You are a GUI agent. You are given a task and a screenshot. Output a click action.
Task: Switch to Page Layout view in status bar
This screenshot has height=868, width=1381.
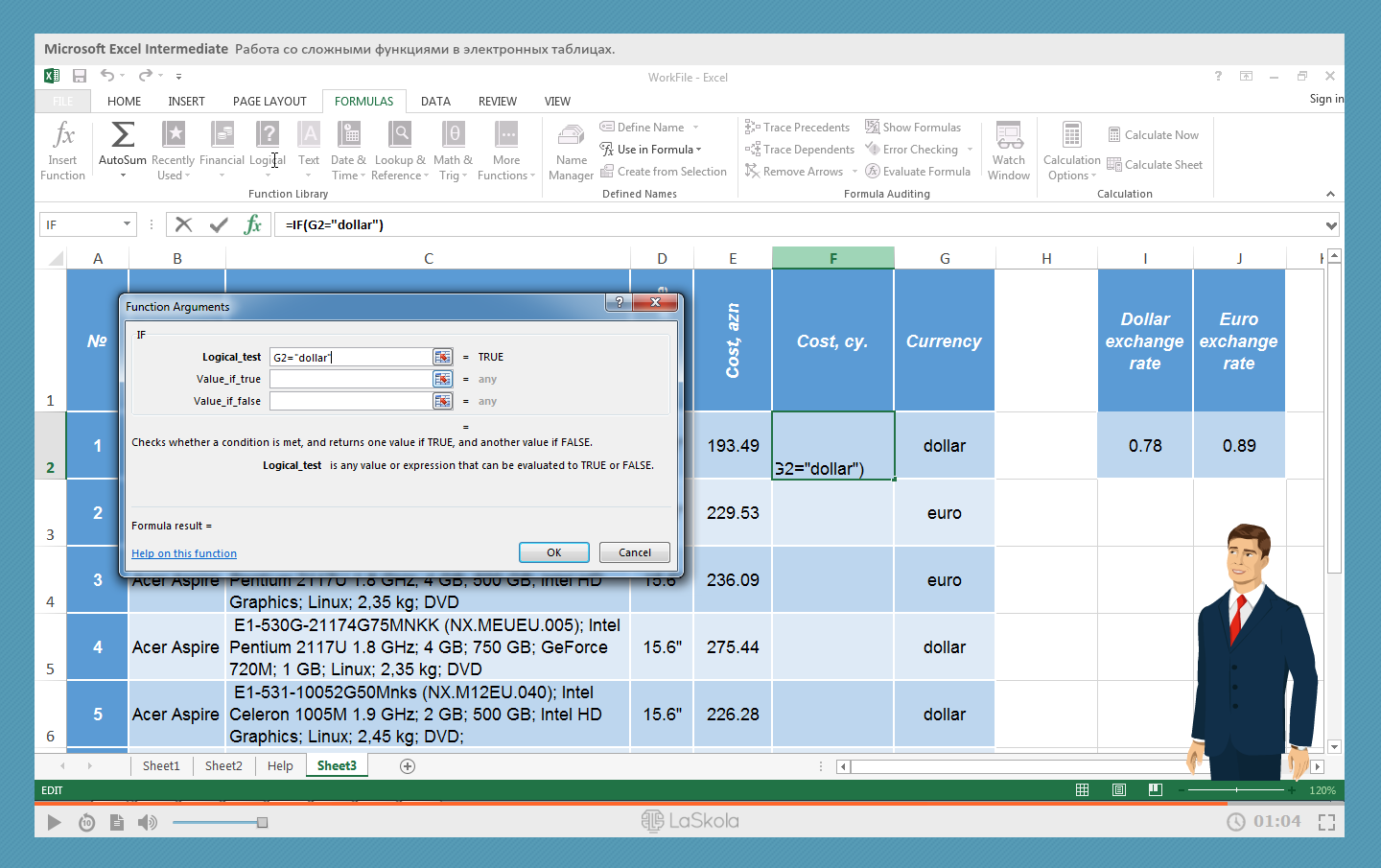coord(1119,790)
